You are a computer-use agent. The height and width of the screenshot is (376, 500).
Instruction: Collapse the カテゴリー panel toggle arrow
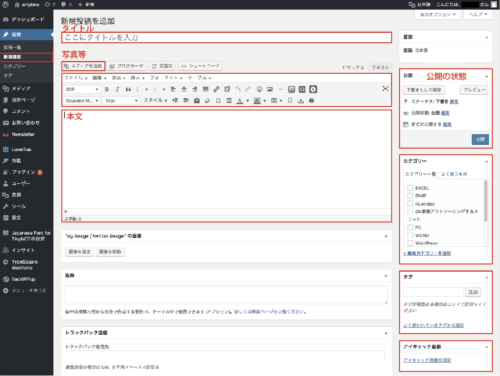click(486, 161)
